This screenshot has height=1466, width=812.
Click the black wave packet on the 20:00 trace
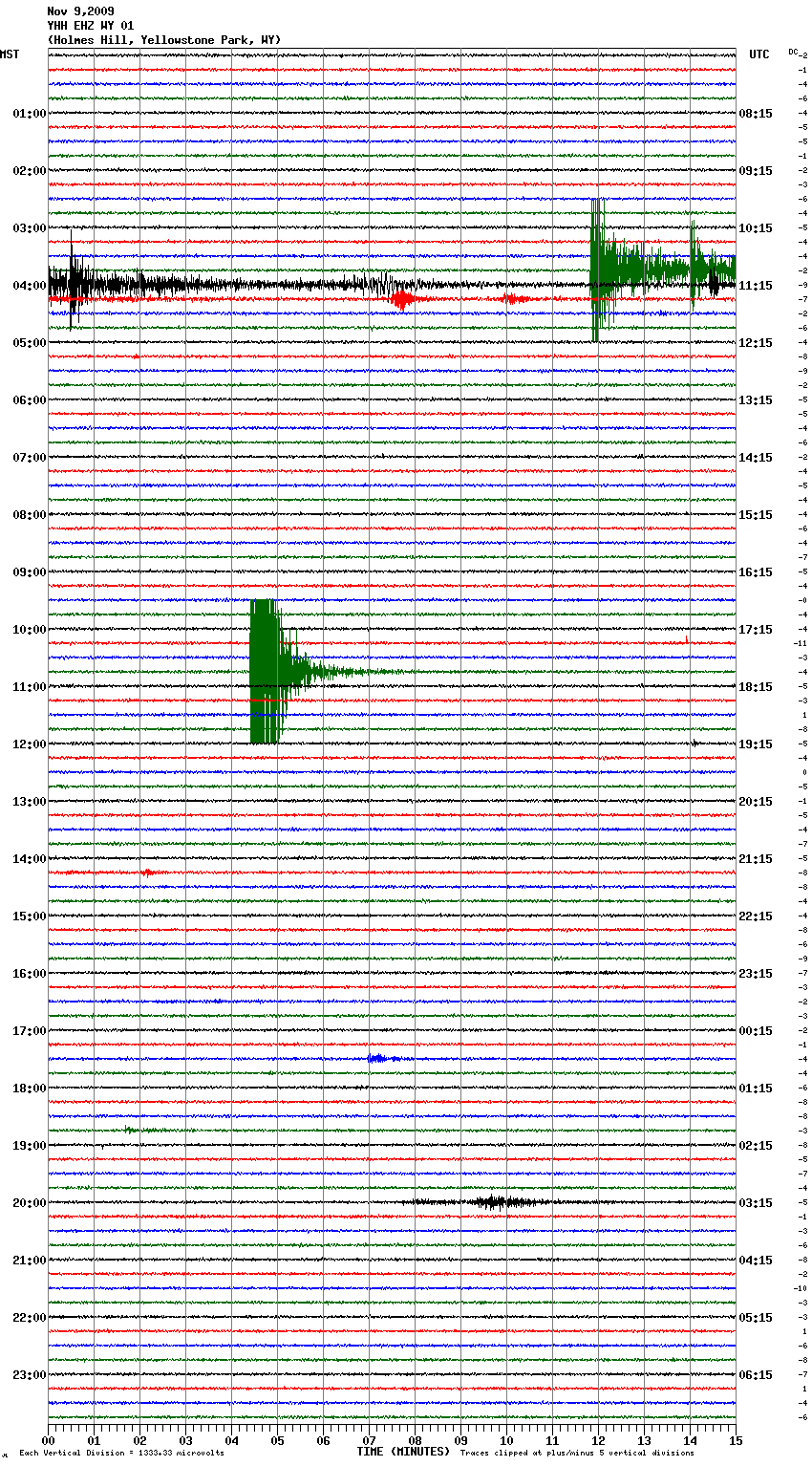click(493, 1202)
